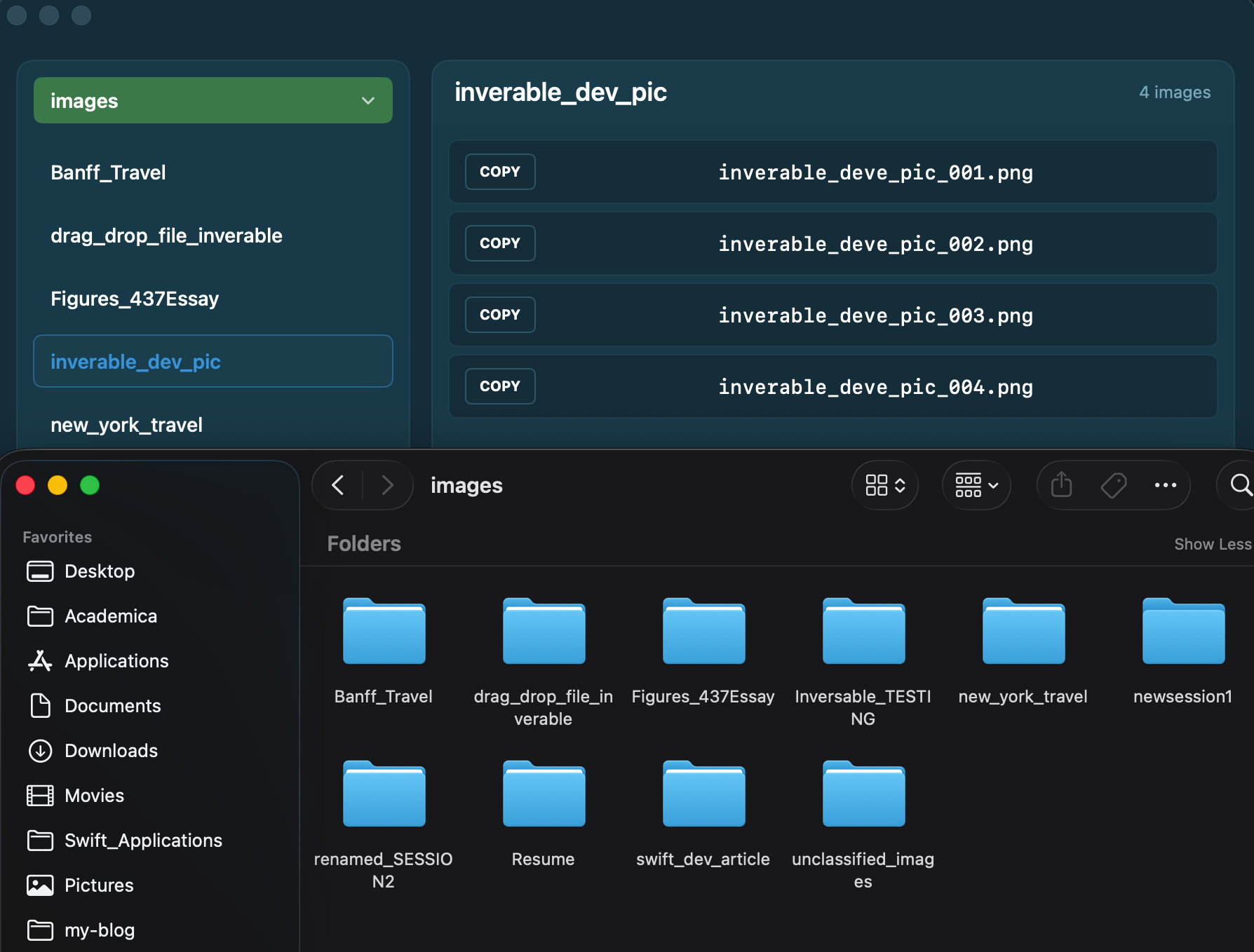Click the Finder search magnifier icon
The height and width of the screenshot is (952, 1254).
1240,484
